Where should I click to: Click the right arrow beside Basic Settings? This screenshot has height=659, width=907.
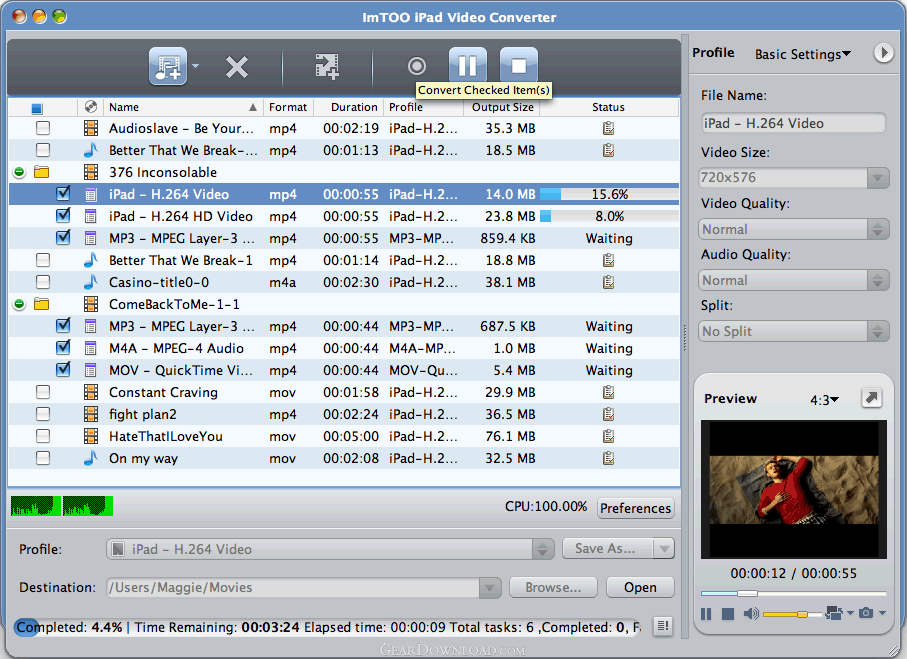point(883,53)
